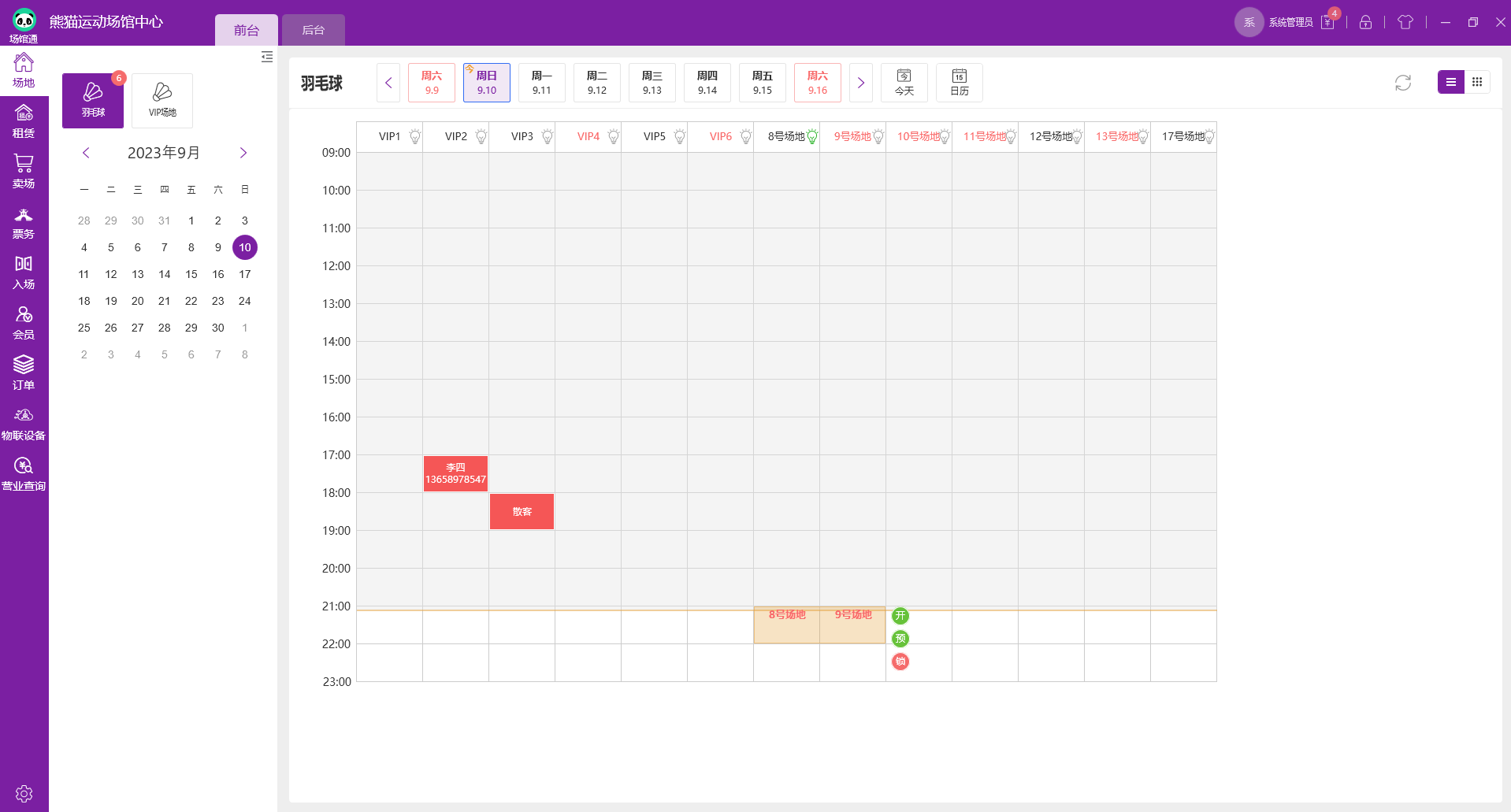Go to previous month in calendar
This screenshot has height=812, width=1511.
click(x=86, y=153)
